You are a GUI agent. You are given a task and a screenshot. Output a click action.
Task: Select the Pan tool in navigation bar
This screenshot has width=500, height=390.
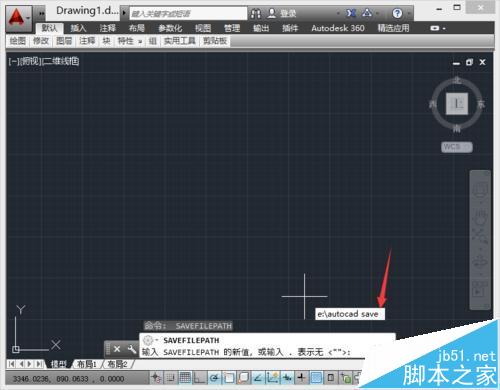coord(480,217)
